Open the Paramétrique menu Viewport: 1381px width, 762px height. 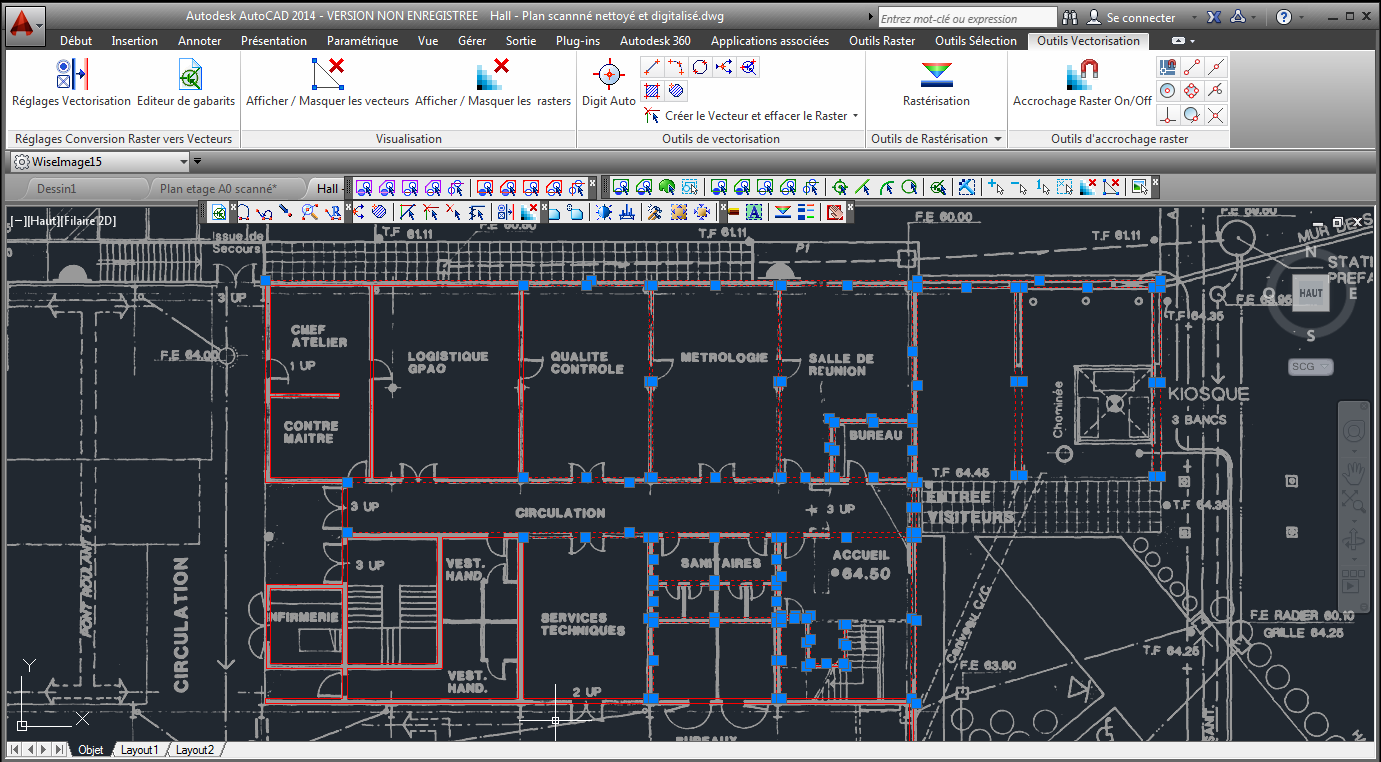tap(361, 41)
